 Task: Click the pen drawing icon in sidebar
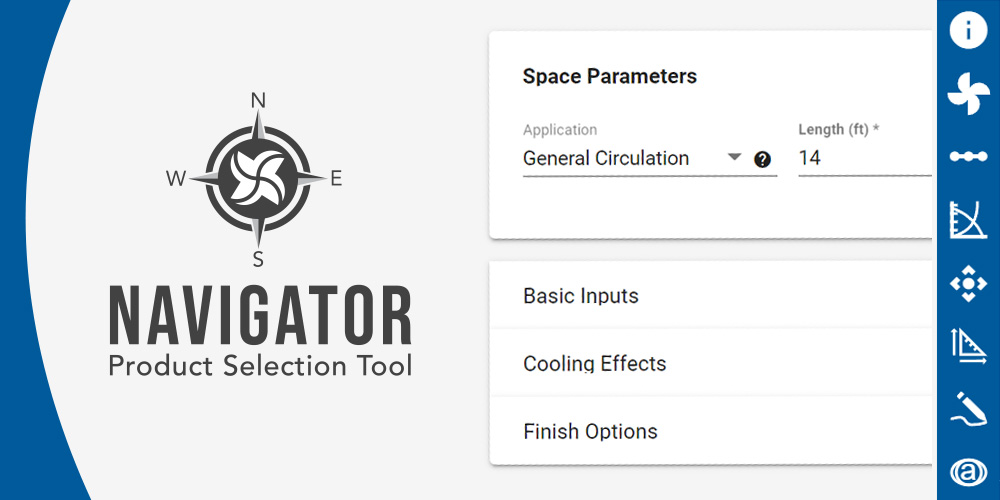point(967,408)
